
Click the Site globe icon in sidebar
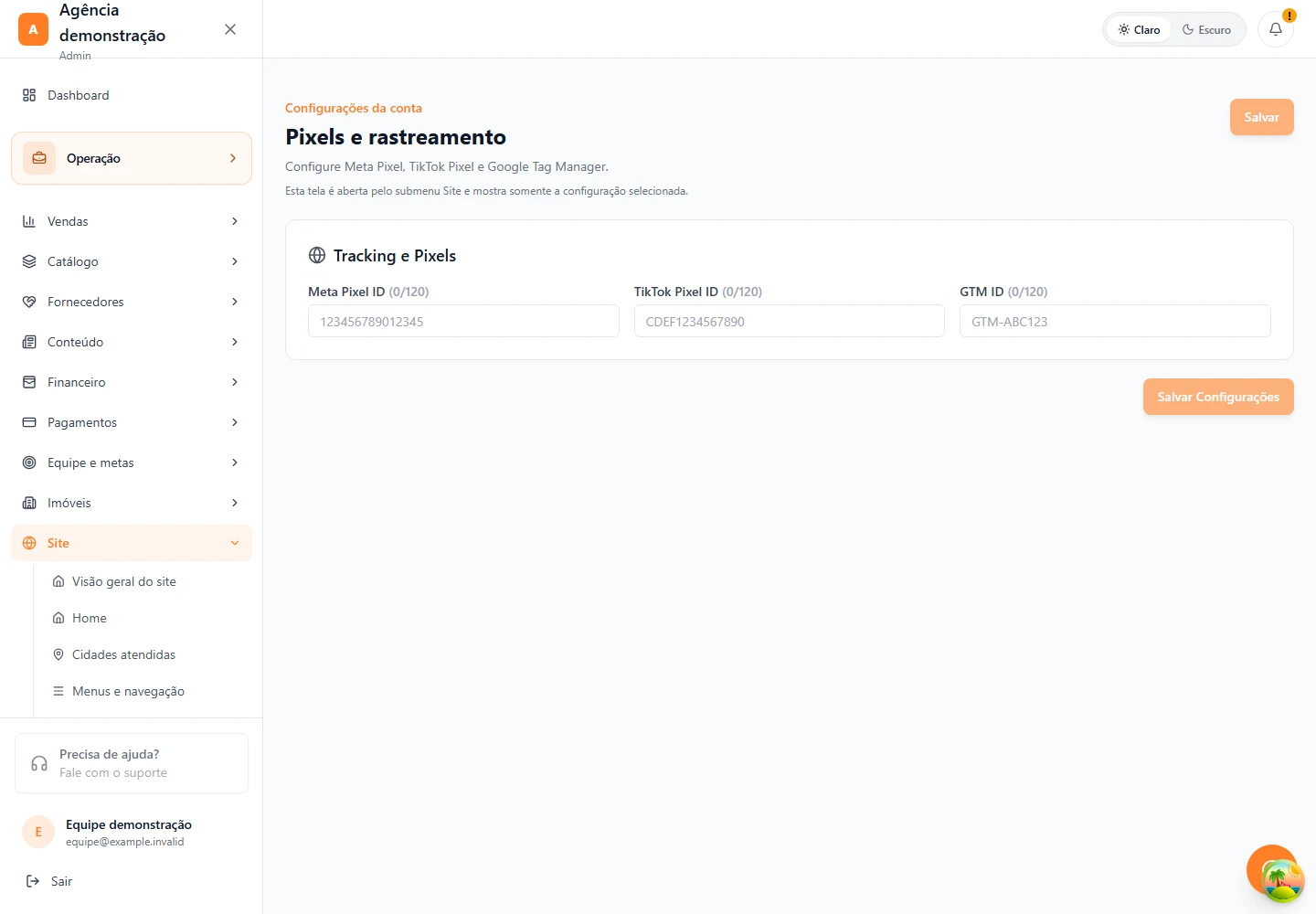coord(29,543)
